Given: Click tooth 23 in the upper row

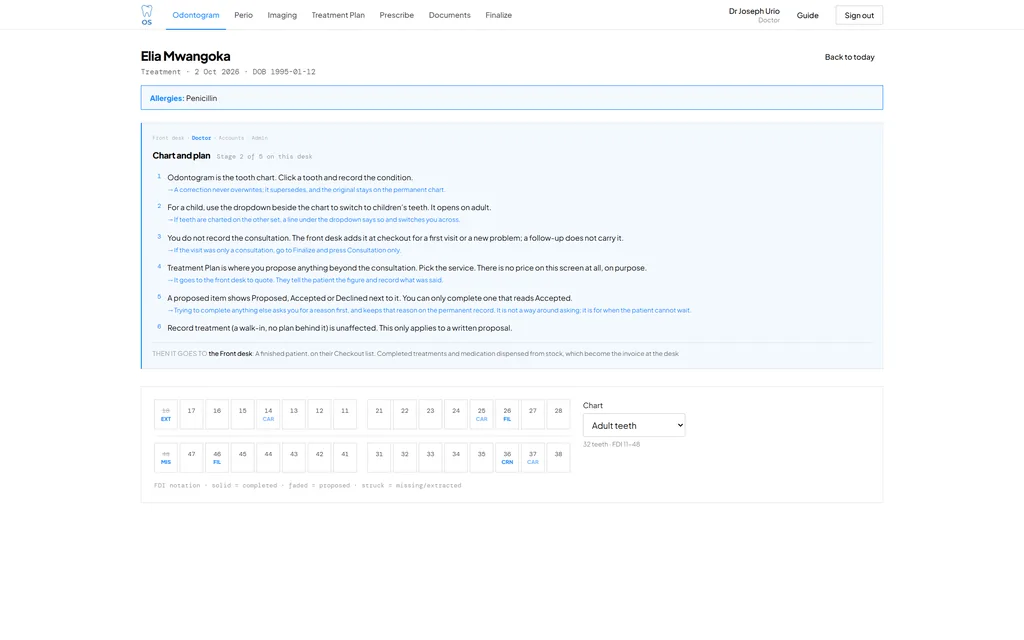Looking at the screenshot, I should [x=430, y=414].
